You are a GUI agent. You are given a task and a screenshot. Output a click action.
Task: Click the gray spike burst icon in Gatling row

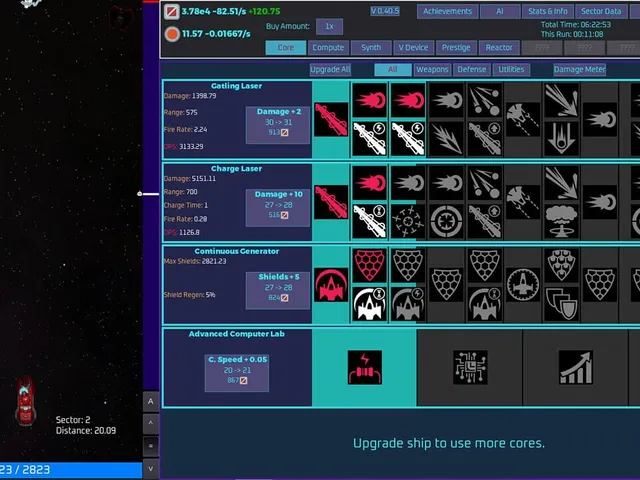446,139
